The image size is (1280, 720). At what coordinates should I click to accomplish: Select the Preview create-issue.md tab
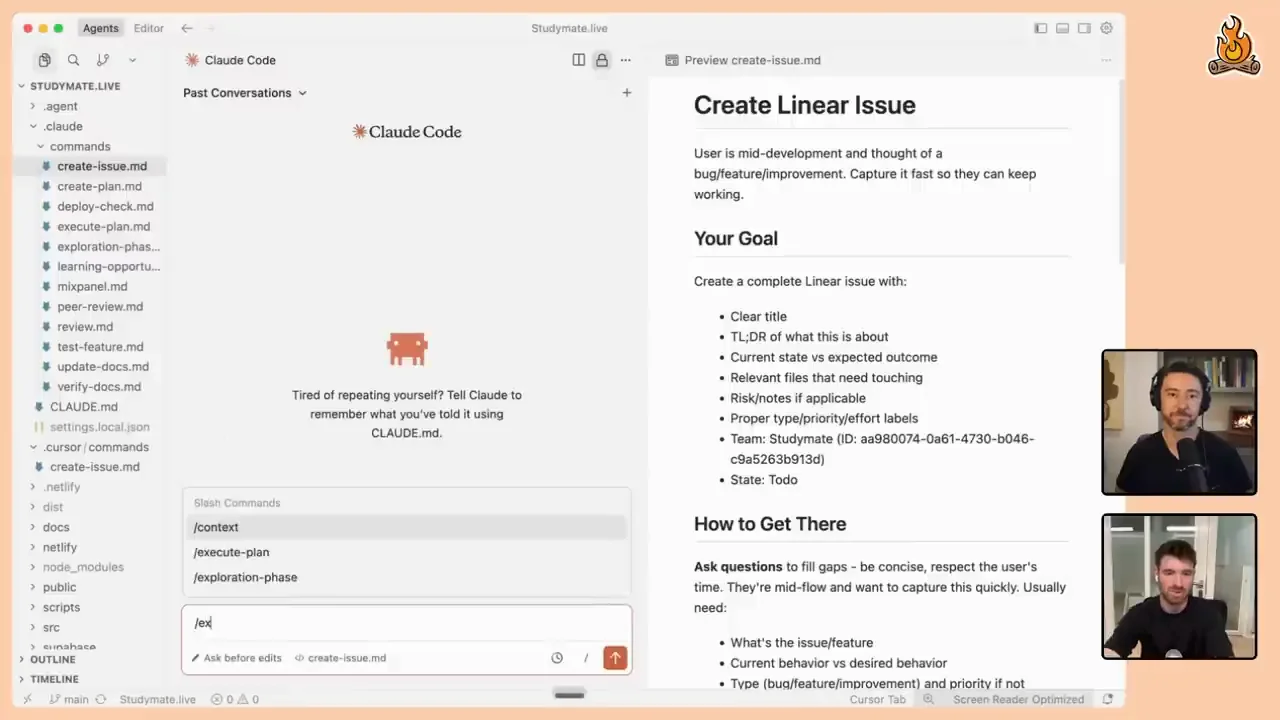pyautogui.click(x=742, y=60)
